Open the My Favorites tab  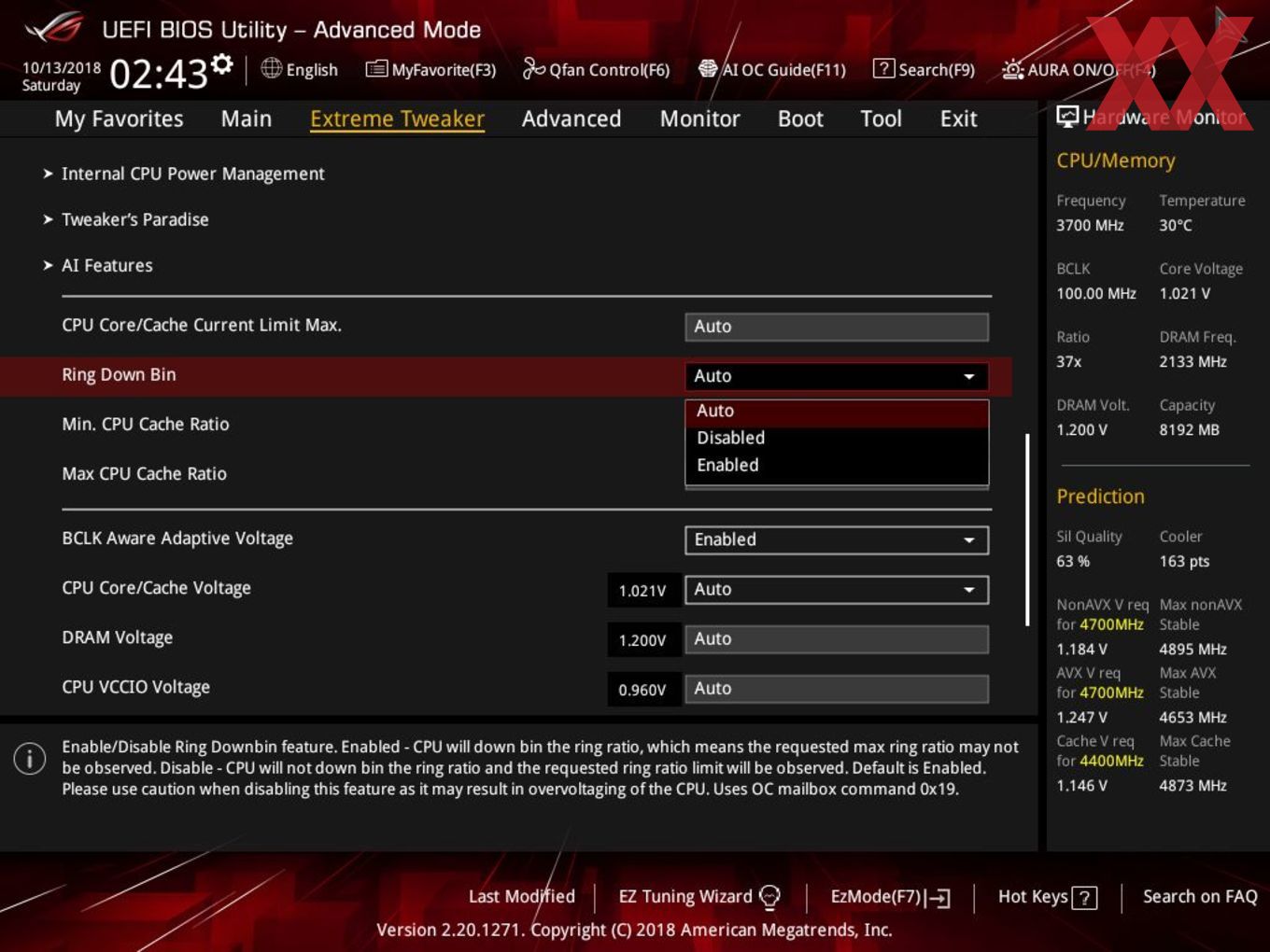click(x=119, y=119)
